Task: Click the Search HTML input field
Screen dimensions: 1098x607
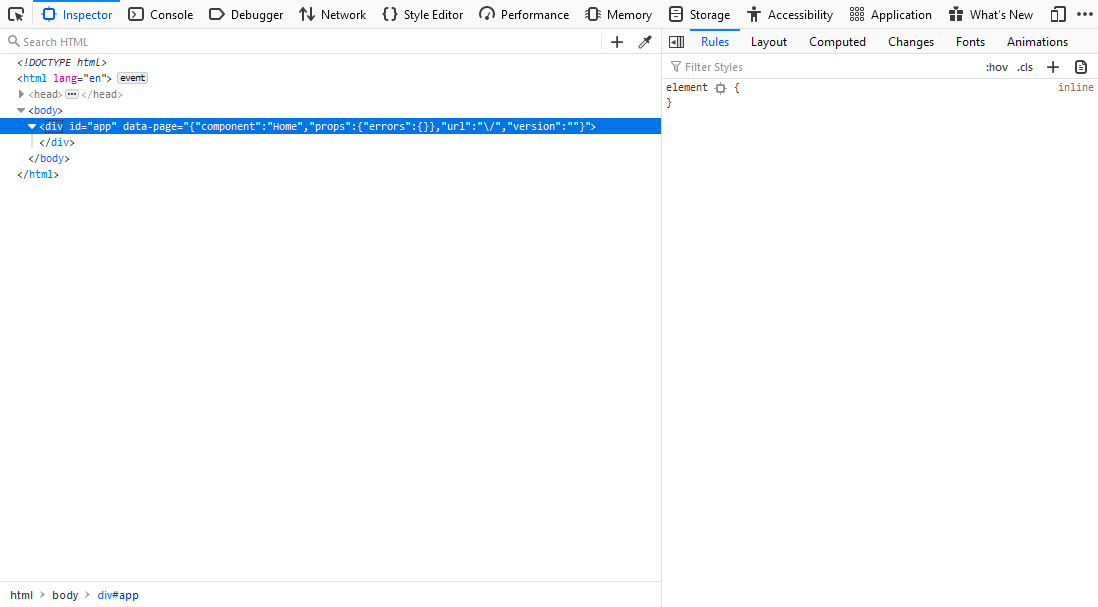Action: 100,41
